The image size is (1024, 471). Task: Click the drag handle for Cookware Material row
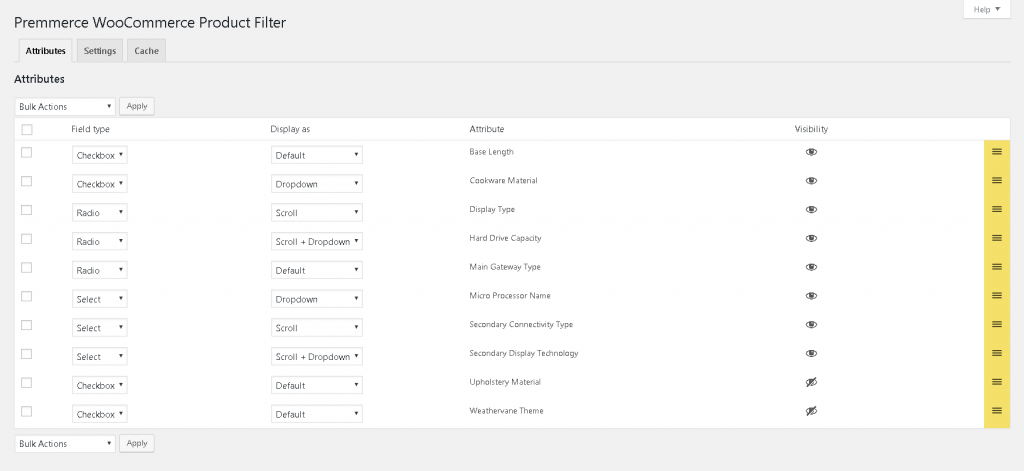pyautogui.click(x=997, y=180)
